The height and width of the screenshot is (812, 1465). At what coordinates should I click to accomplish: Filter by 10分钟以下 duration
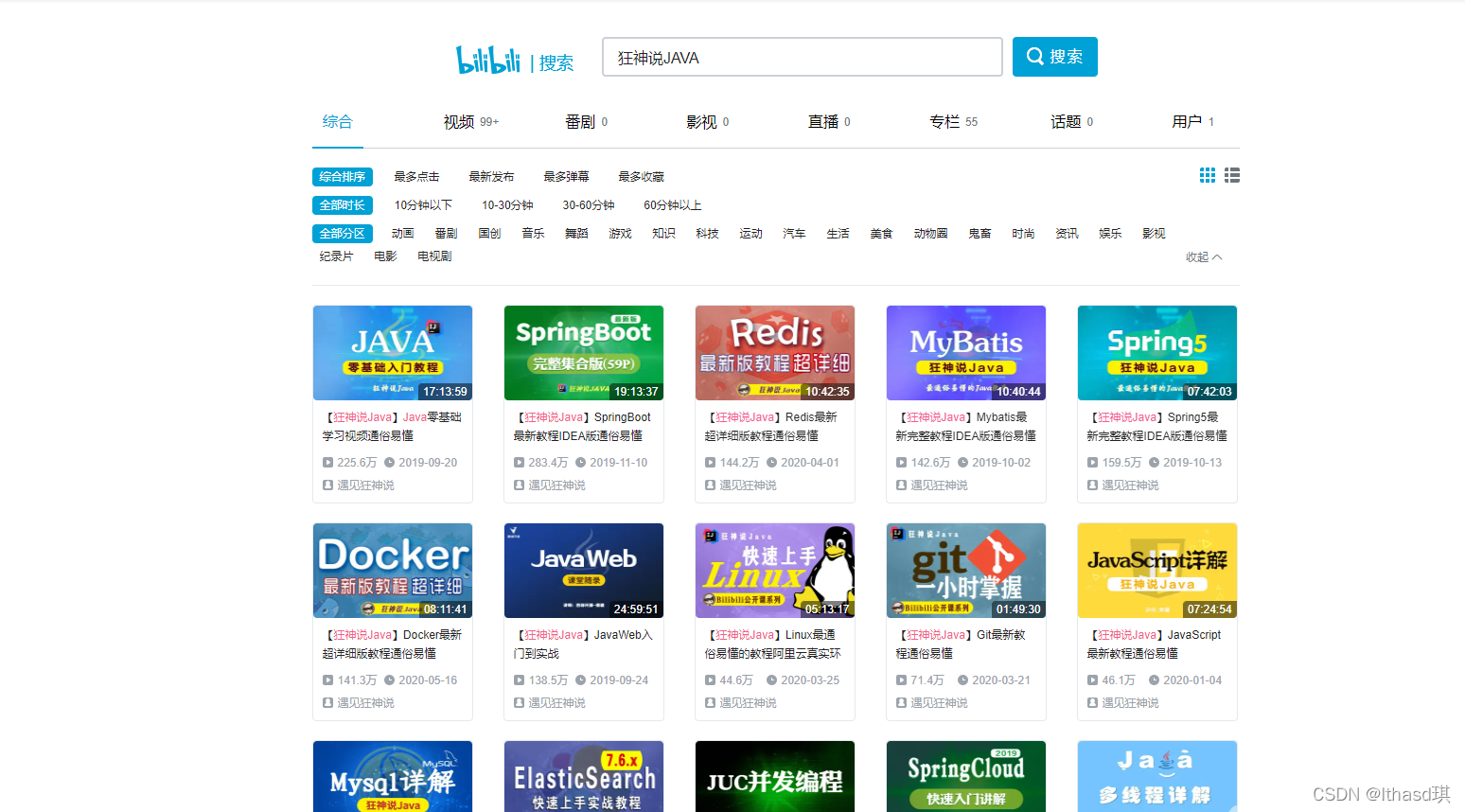coord(423,205)
